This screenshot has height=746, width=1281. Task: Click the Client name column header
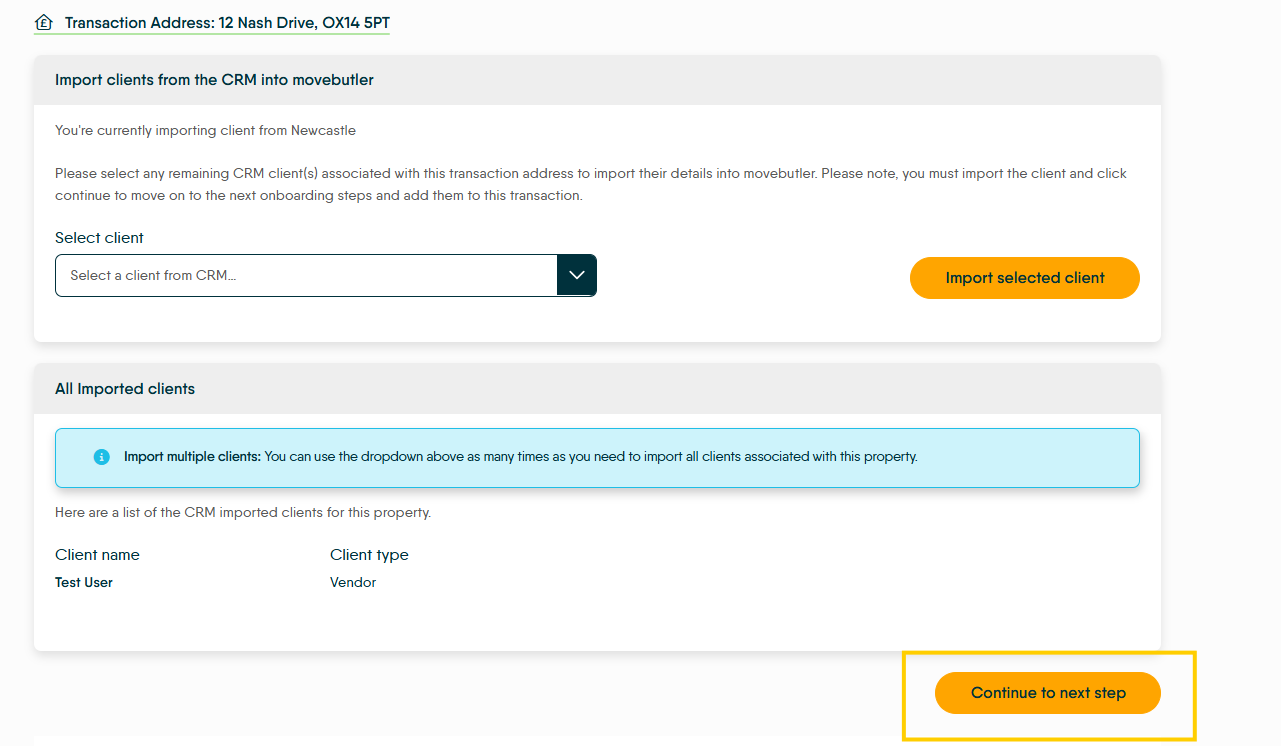point(97,555)
